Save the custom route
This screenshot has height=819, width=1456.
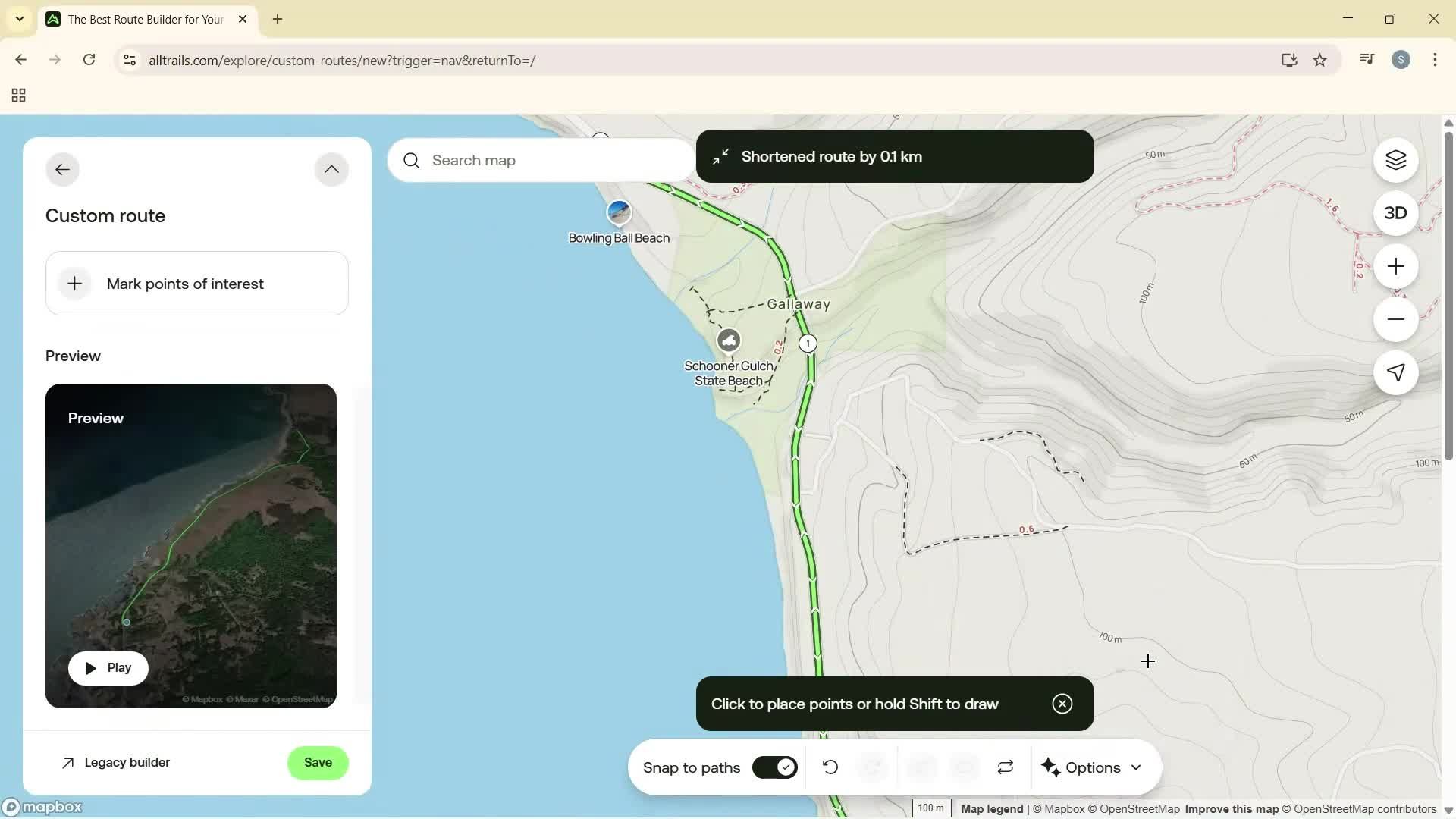click(x=318, y=762)
